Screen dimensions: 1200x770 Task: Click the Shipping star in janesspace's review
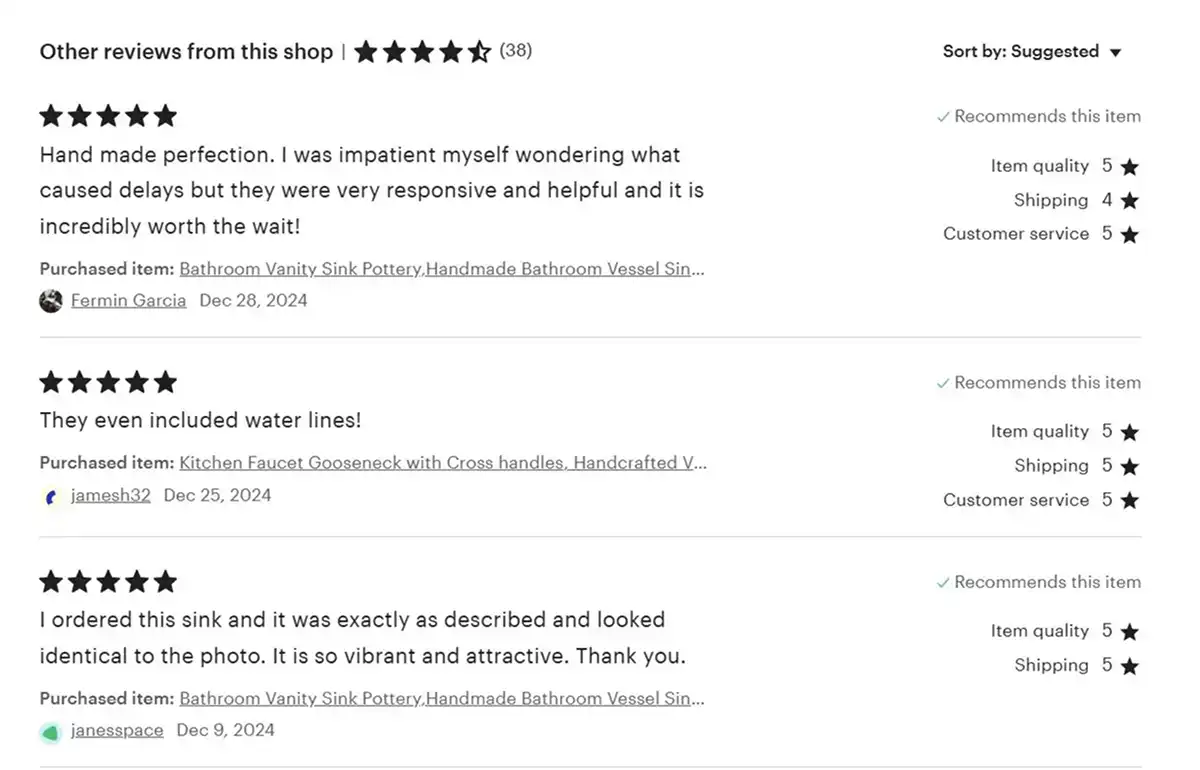[1130, 665]
